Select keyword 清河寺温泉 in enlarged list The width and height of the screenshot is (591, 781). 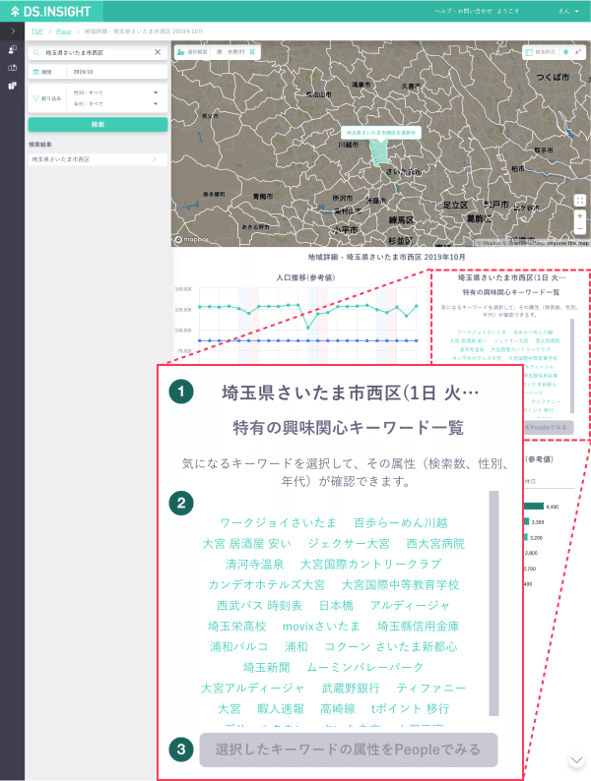pyautogui.click(x=254, y=564)
